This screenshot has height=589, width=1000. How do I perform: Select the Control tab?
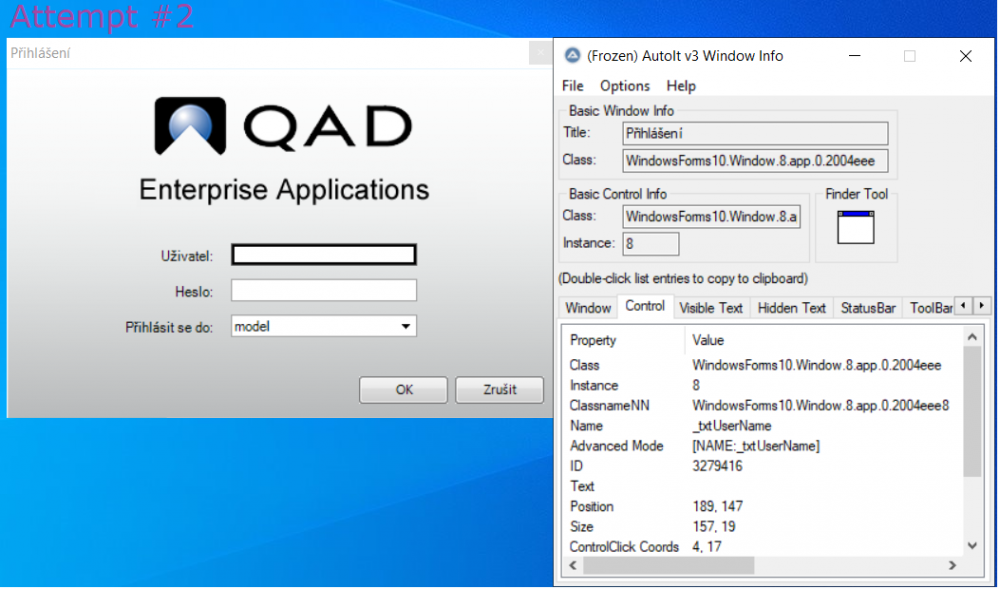(x=645, y=307)
